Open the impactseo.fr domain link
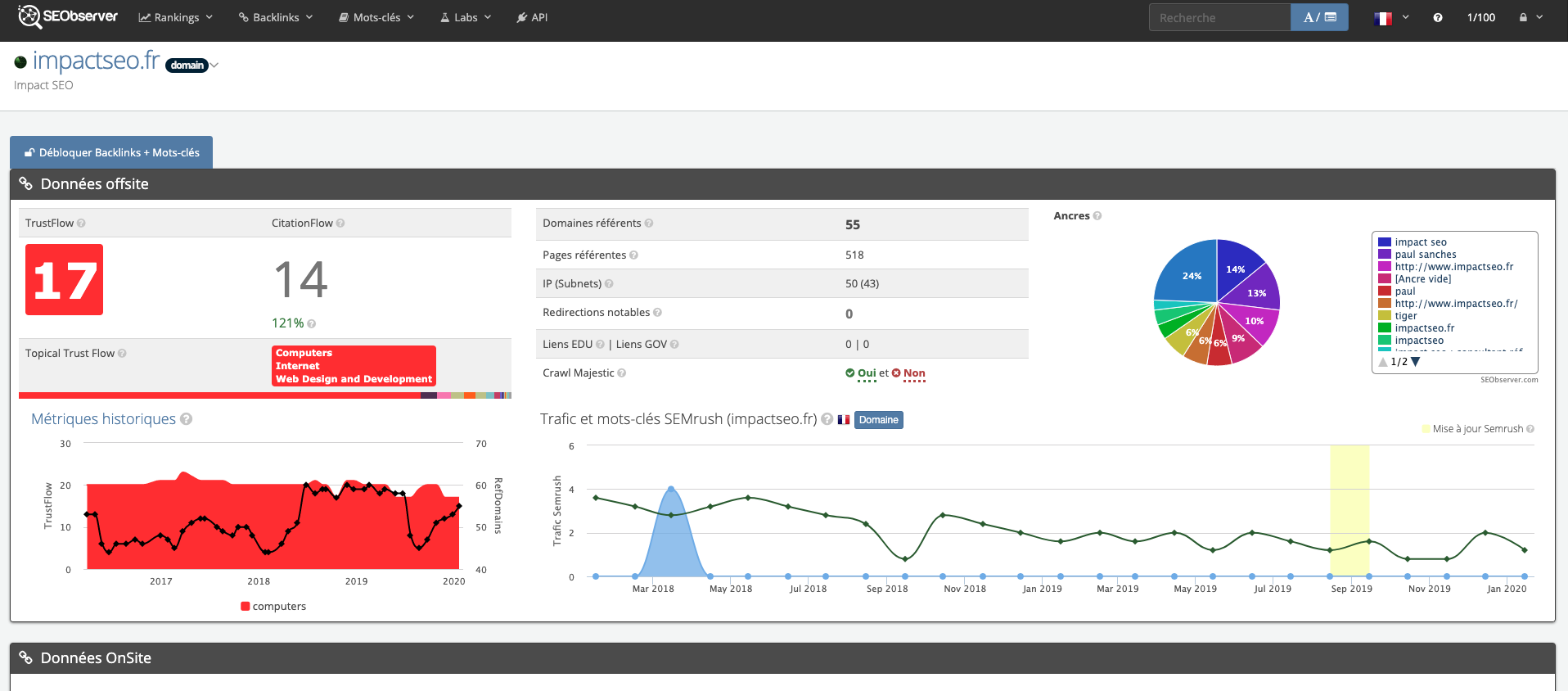 96,61
